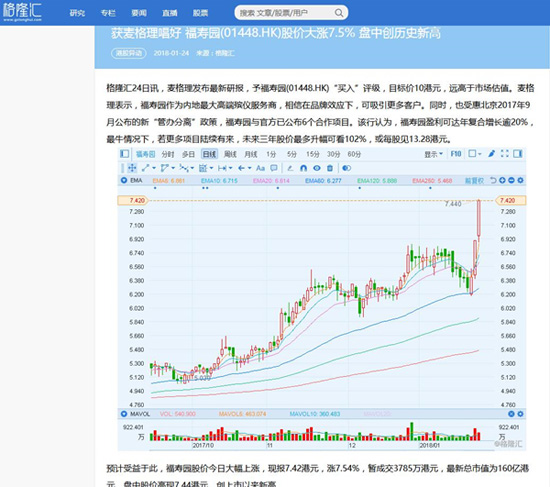The height and width of the screenshot is (487, 550).
Task: Expand trend line tool dropdown arrow
Action: click(154, 168)
